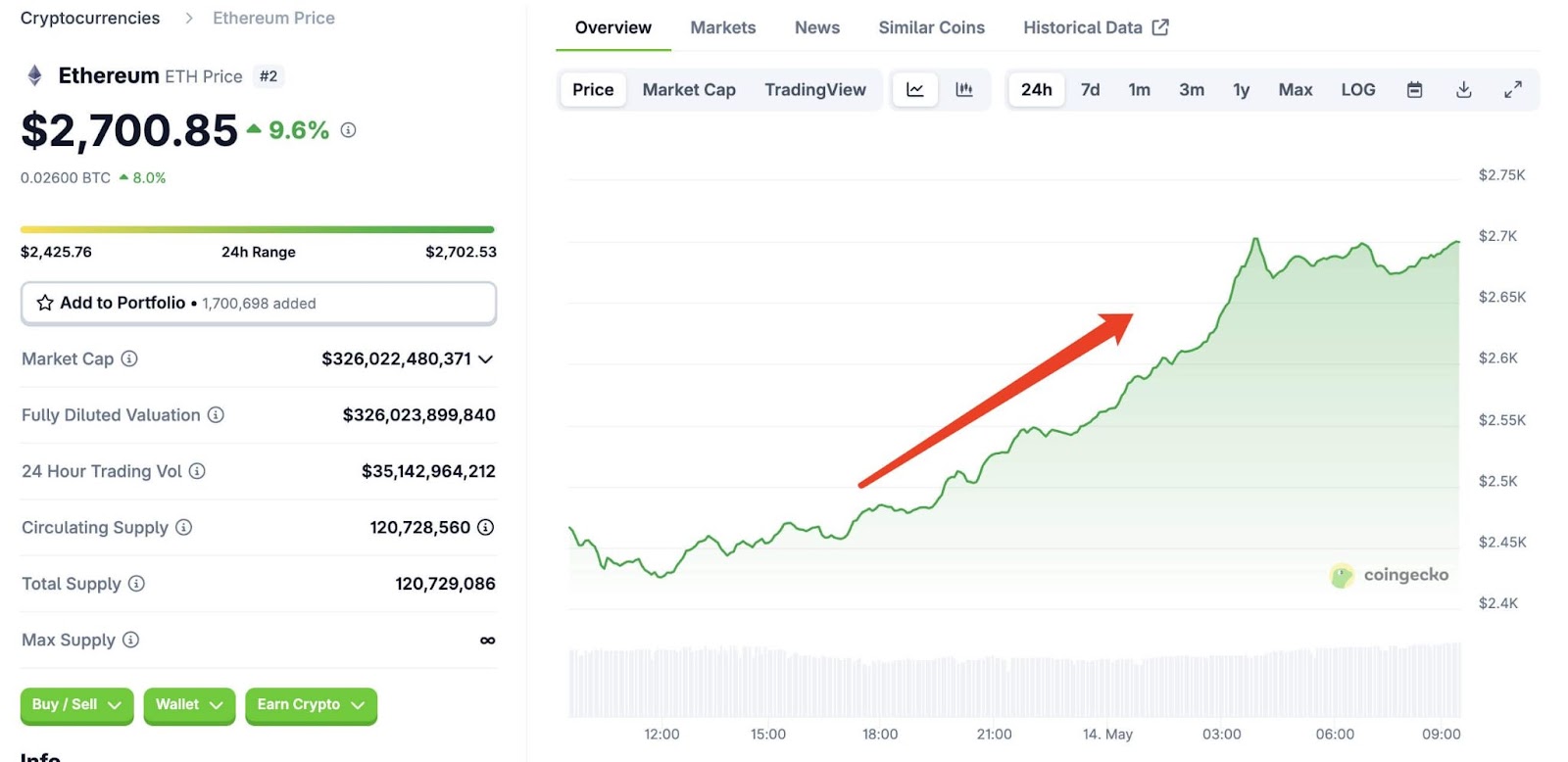Click the star icon in Add to Portfolio
The image size is (1568, 762).
[x=45, y=303]
